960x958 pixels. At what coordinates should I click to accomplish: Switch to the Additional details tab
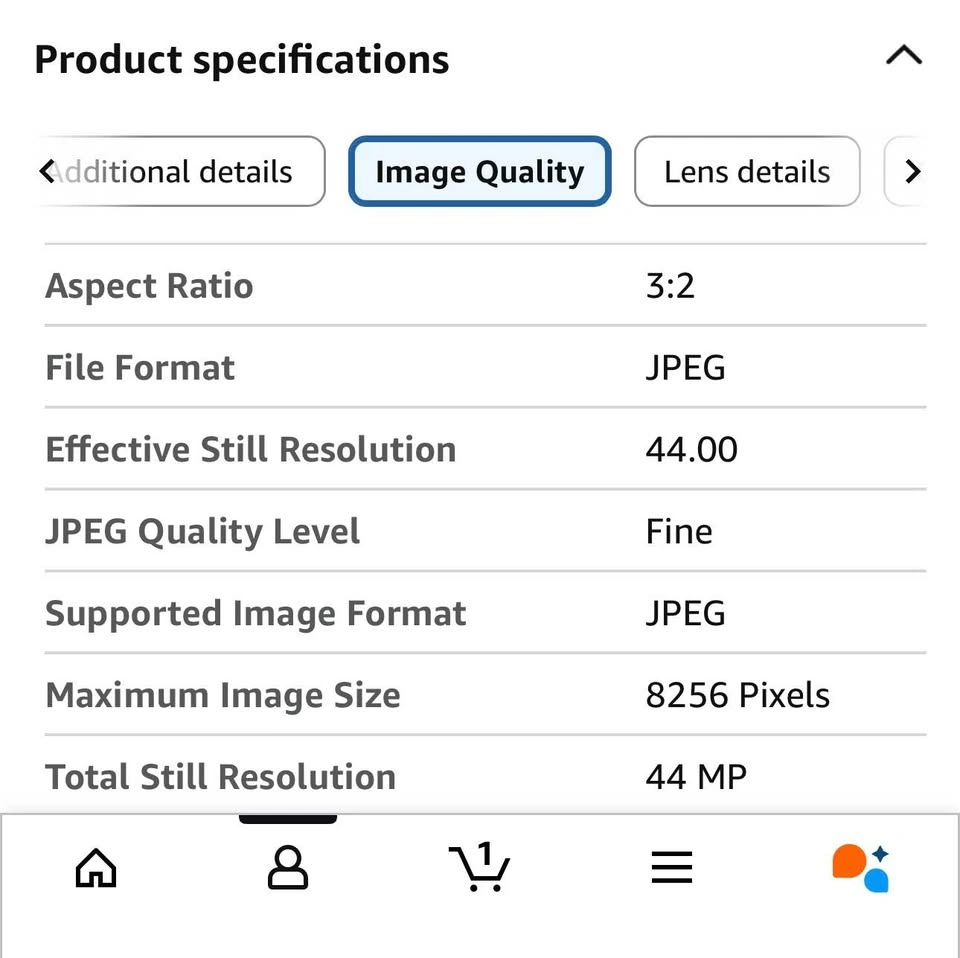pyautogui.click(x=181, y=171)
